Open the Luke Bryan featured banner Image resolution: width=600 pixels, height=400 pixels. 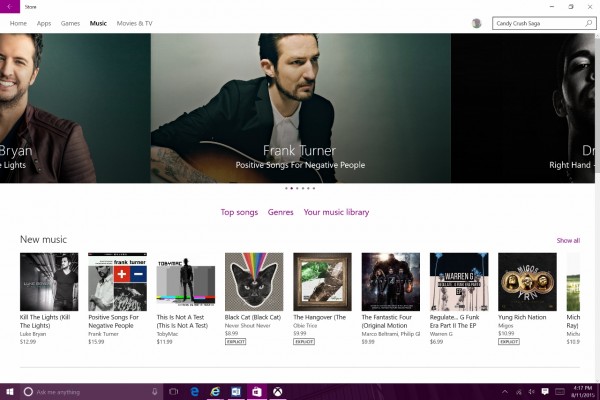[x=75, y=108]
